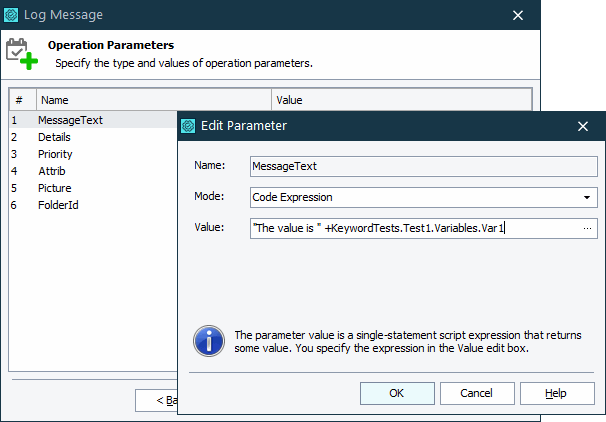
Task: Select the Details parameter row
Action: coord(54,137)
